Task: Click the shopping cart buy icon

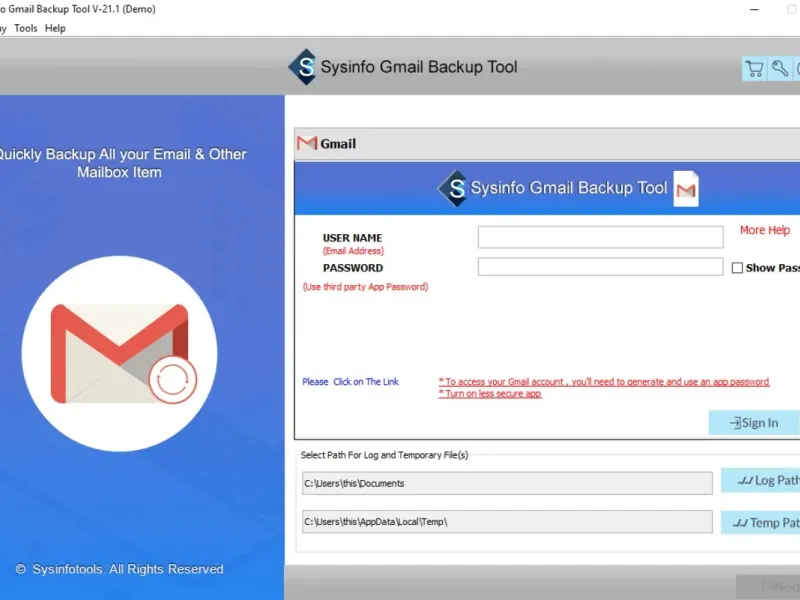Action: pos(754,69)
